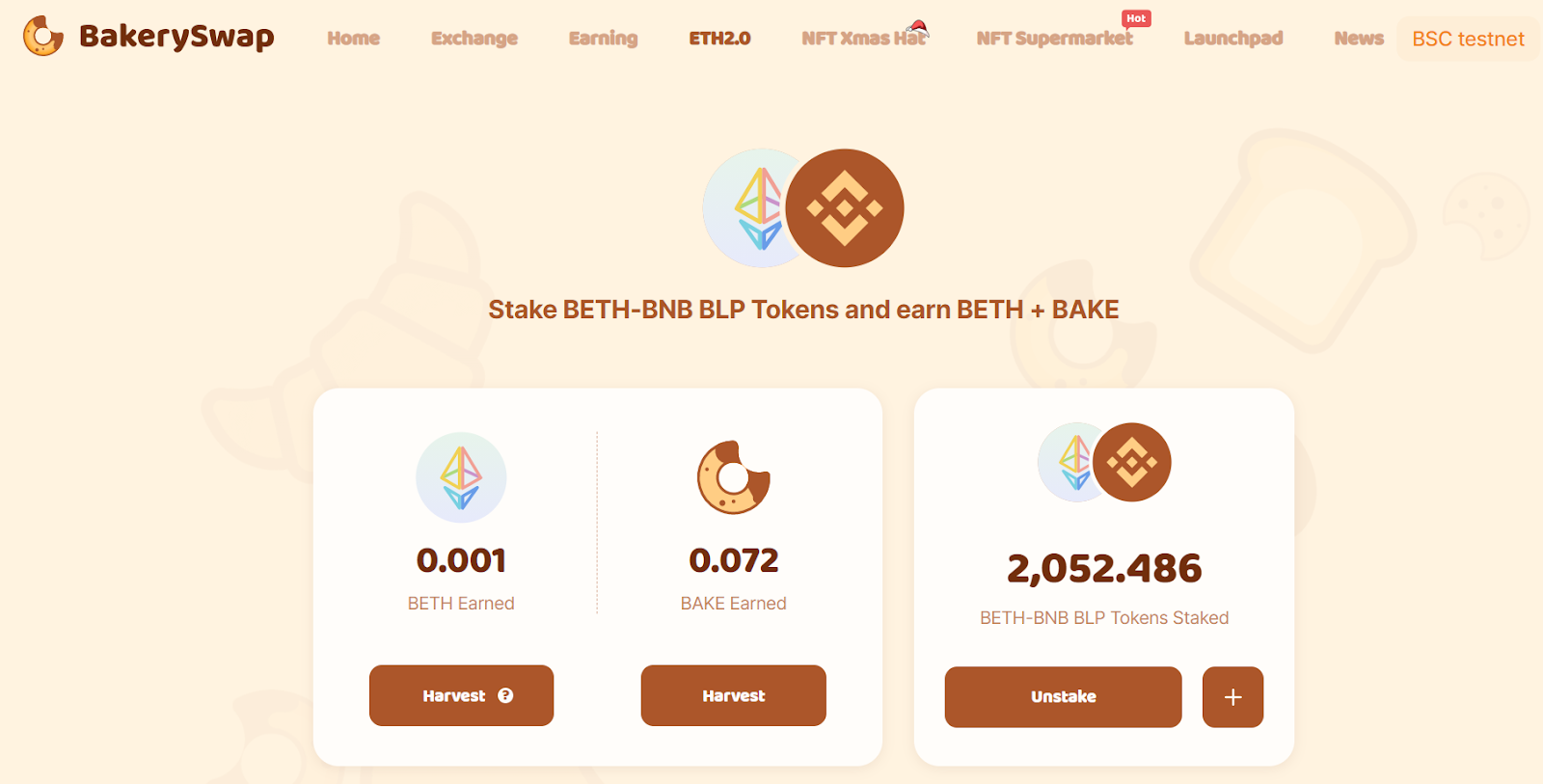This screenshot has width=1543, height=784.
Task: Select the ETH2.0 nav tab
Action: tap(719, 39)
